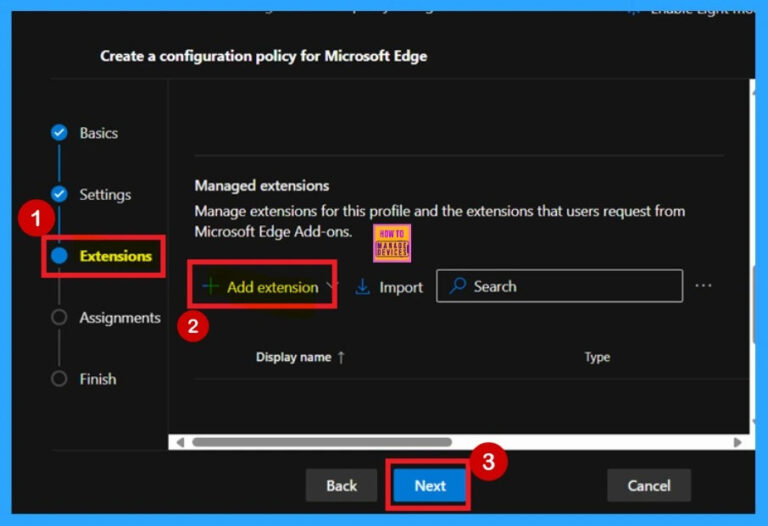This screenshot has width=768, height=526.
Task: Cancel the policy creation
Action: coord(649,485)
